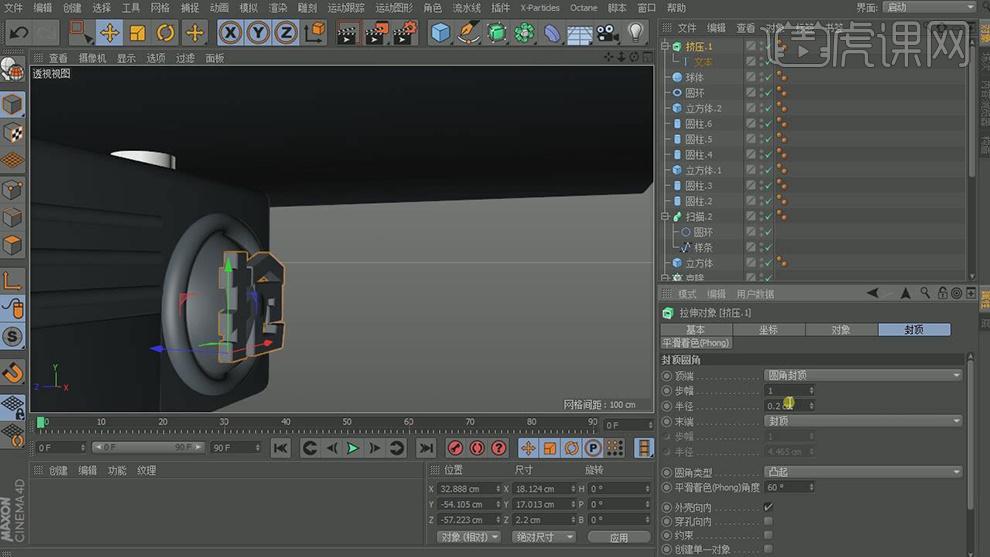
Task: Switch to 基本 tab in attributes
Action: point(696,330)
